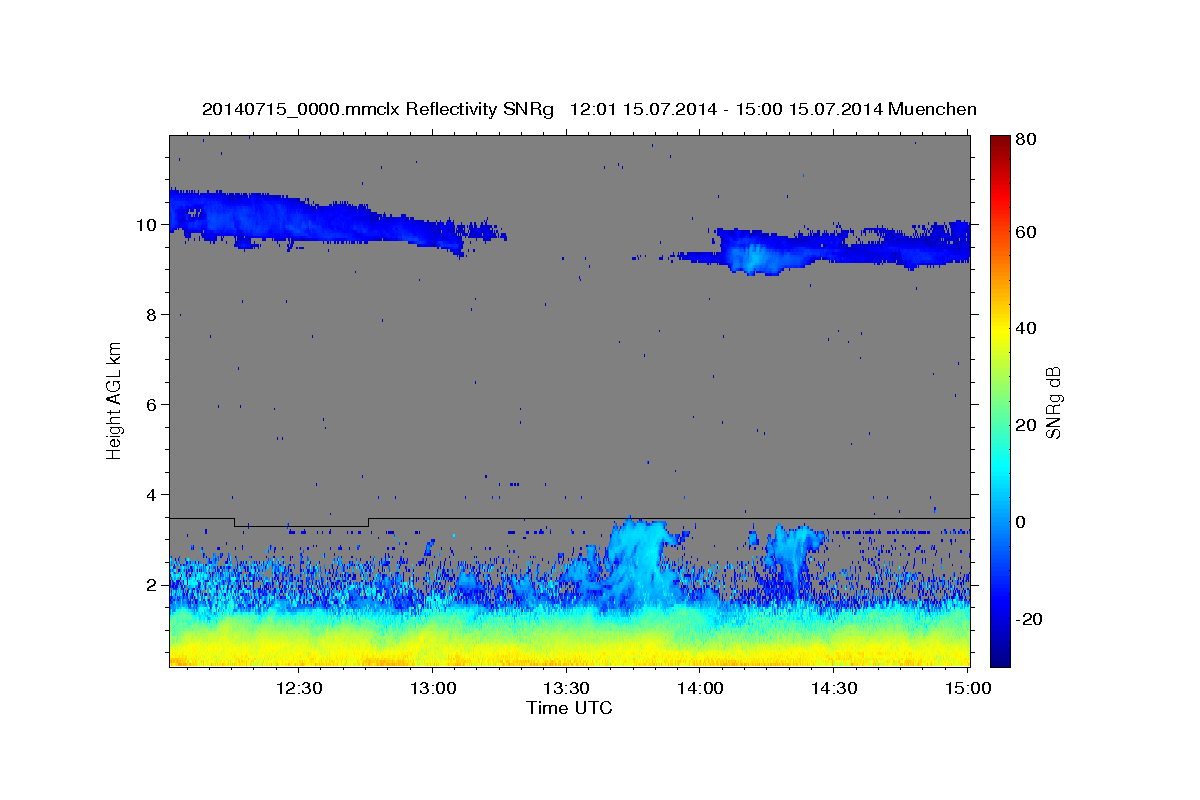Click the "SNRg dB" colorbar label
1200x800 pixels.
[1053, 402]
